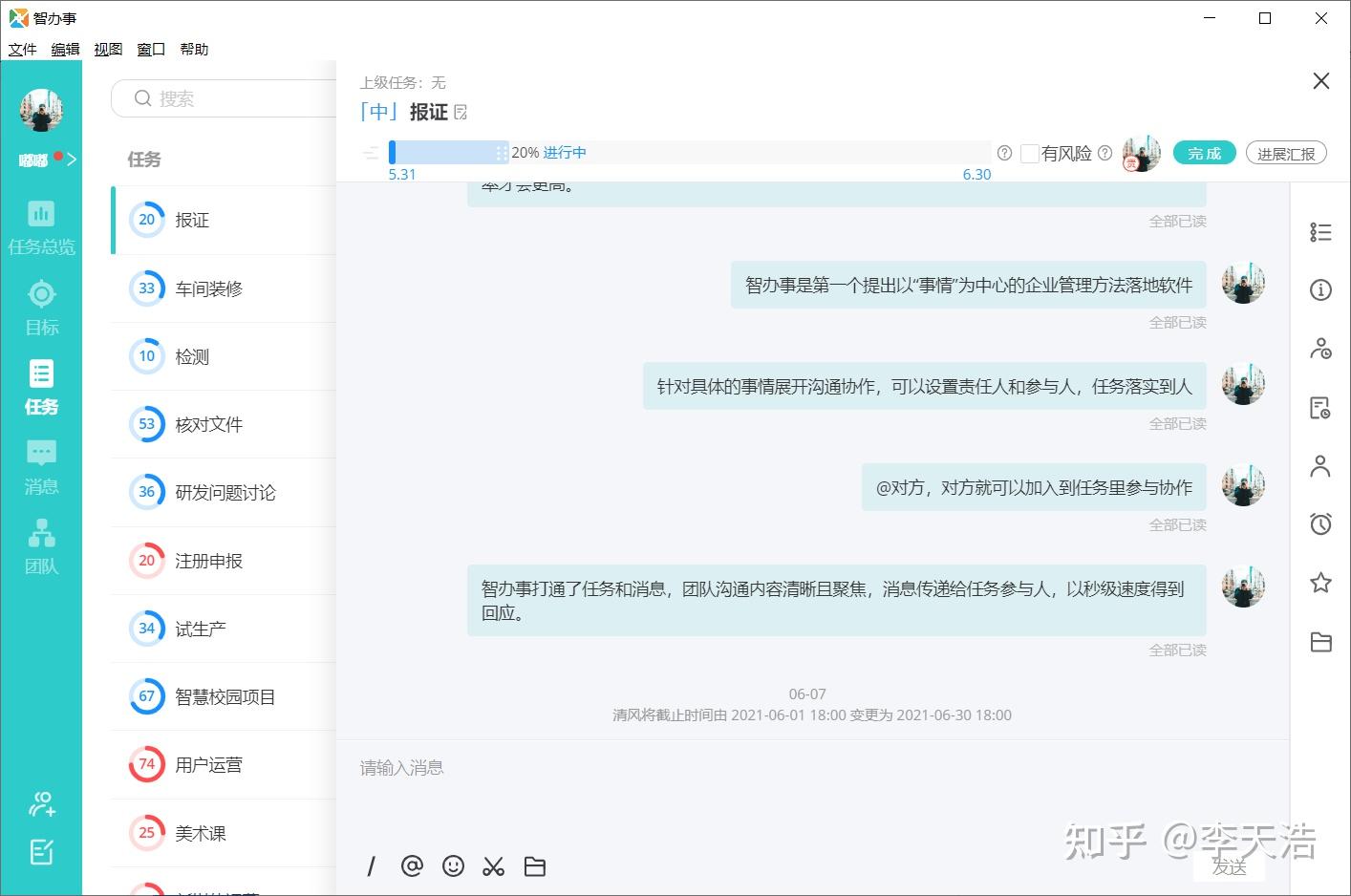Viewport: 1351px width, 896px height.
Task: Mention someone with the @ icon
Action: pos(412,866)
